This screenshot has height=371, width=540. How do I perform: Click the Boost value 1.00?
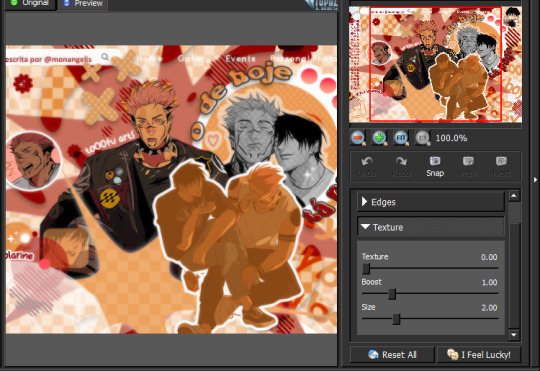(x=489, y=282)
